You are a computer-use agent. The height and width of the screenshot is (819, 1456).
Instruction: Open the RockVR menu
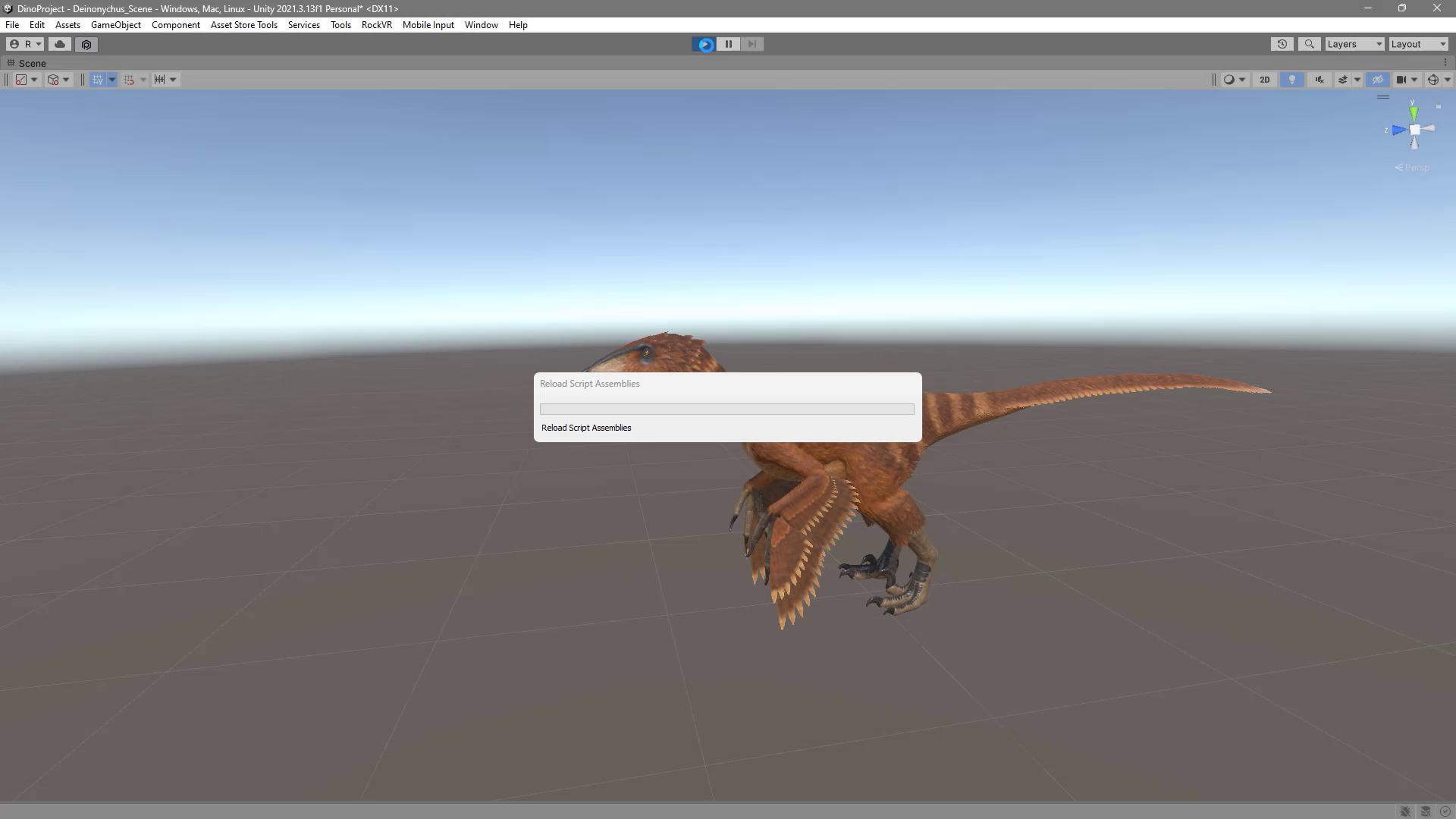[x=377, y=24]
